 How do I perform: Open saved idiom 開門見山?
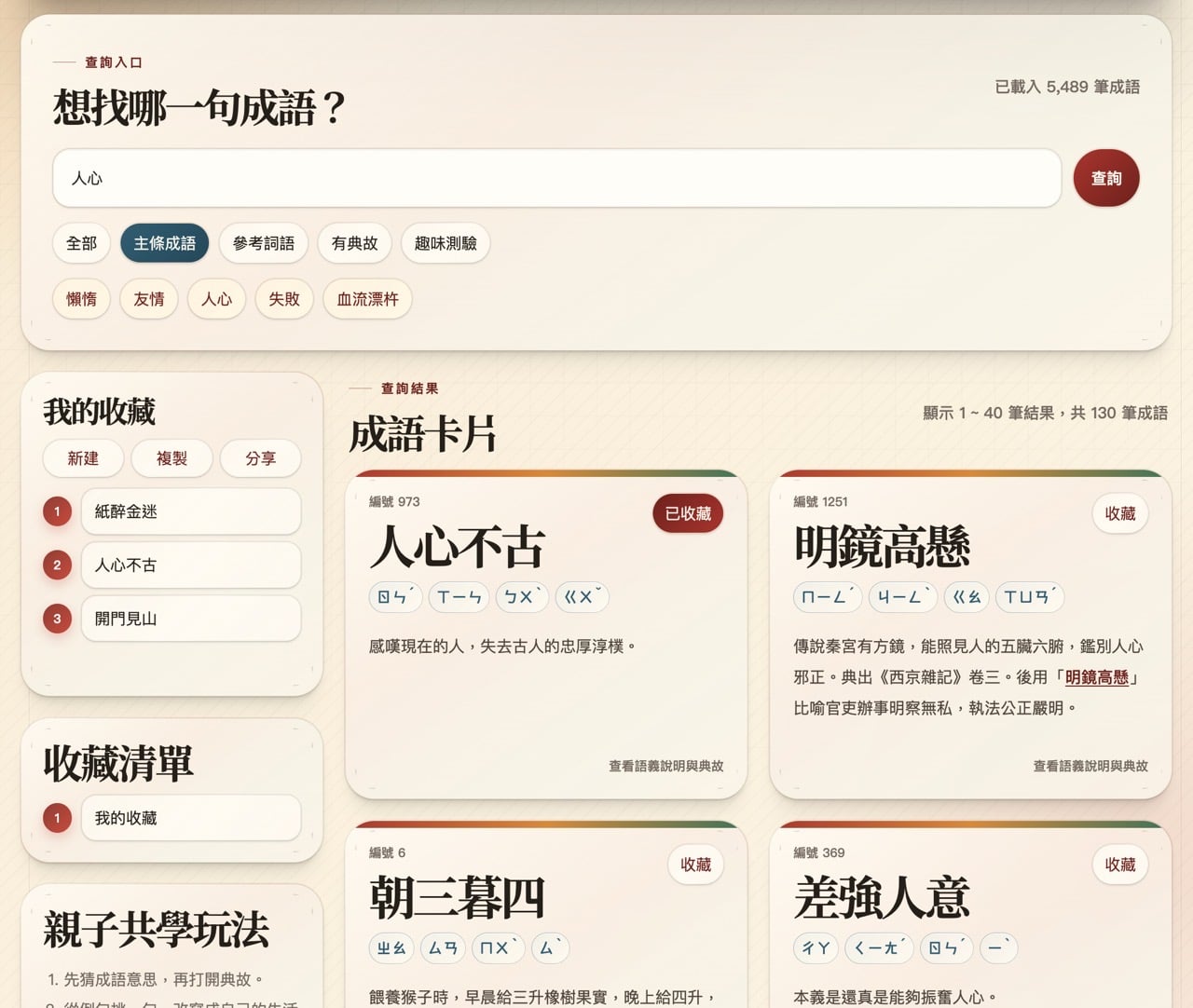191,619
